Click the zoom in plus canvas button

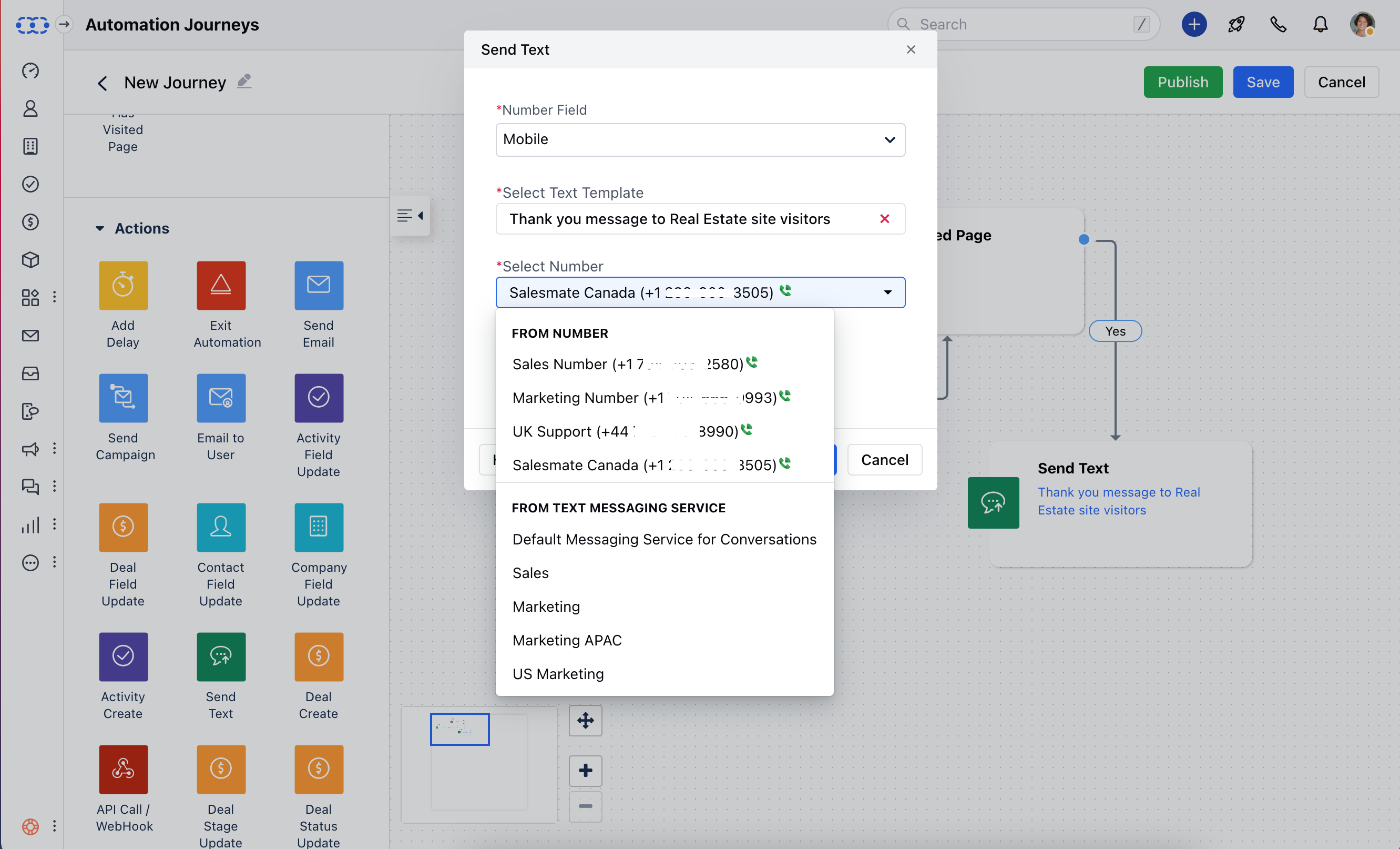[x=585, y=771]
